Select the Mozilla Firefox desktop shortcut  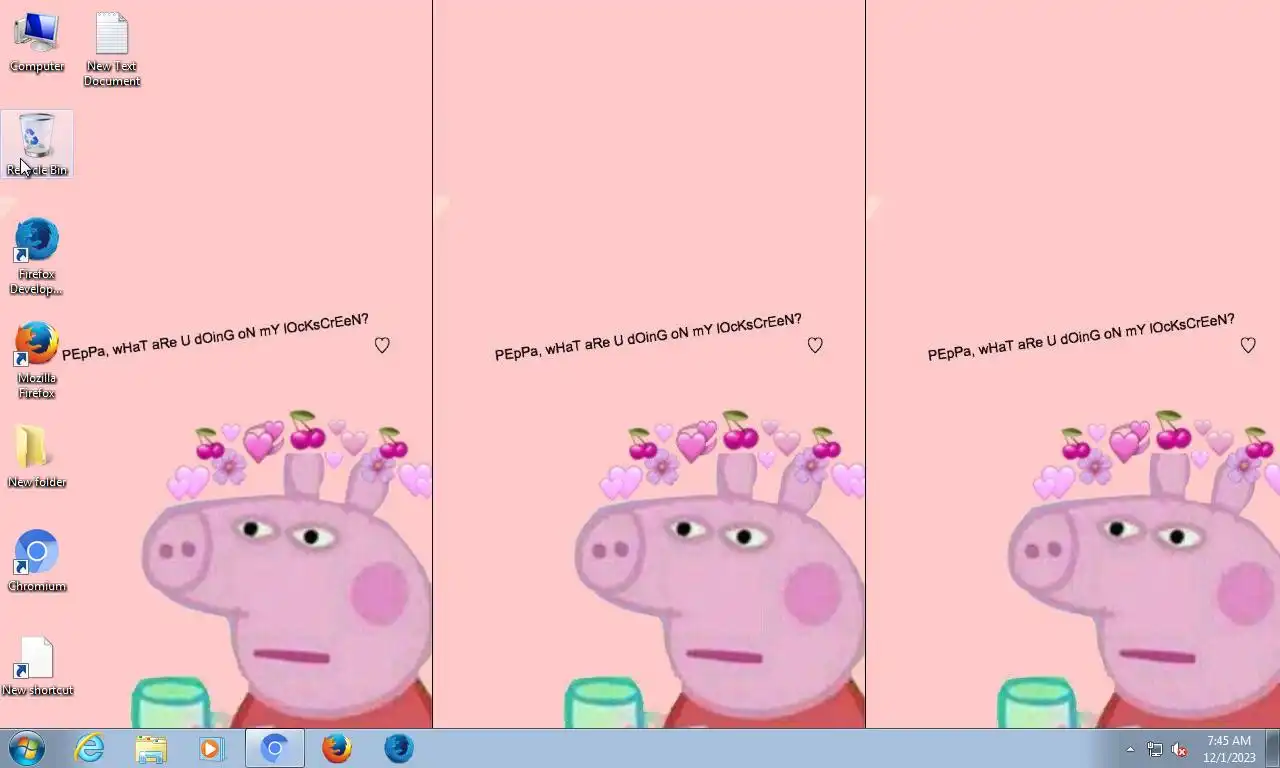pyautogui.click(x=37, y=361)
